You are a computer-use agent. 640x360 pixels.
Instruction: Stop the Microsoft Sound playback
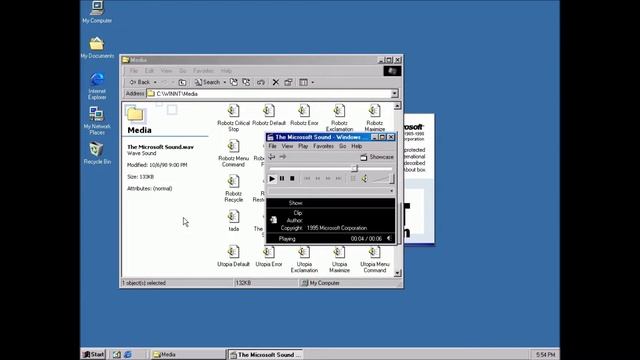292,179
